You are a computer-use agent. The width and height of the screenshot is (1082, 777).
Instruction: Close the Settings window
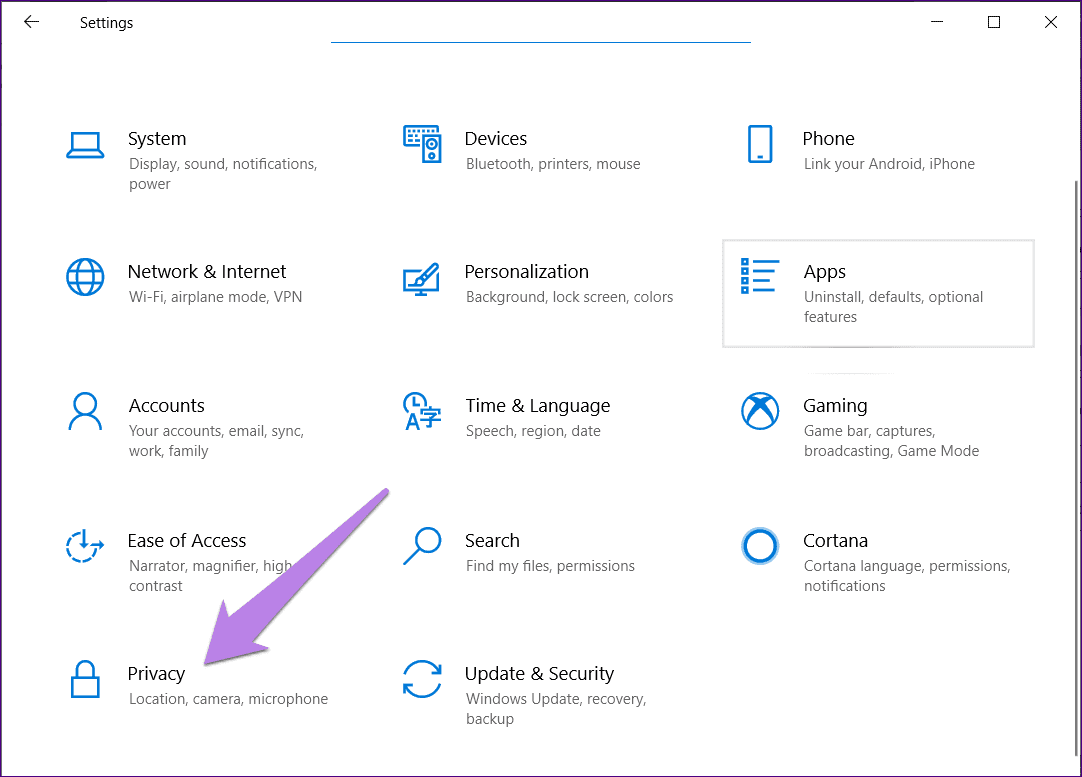(x=1050, y=22)
